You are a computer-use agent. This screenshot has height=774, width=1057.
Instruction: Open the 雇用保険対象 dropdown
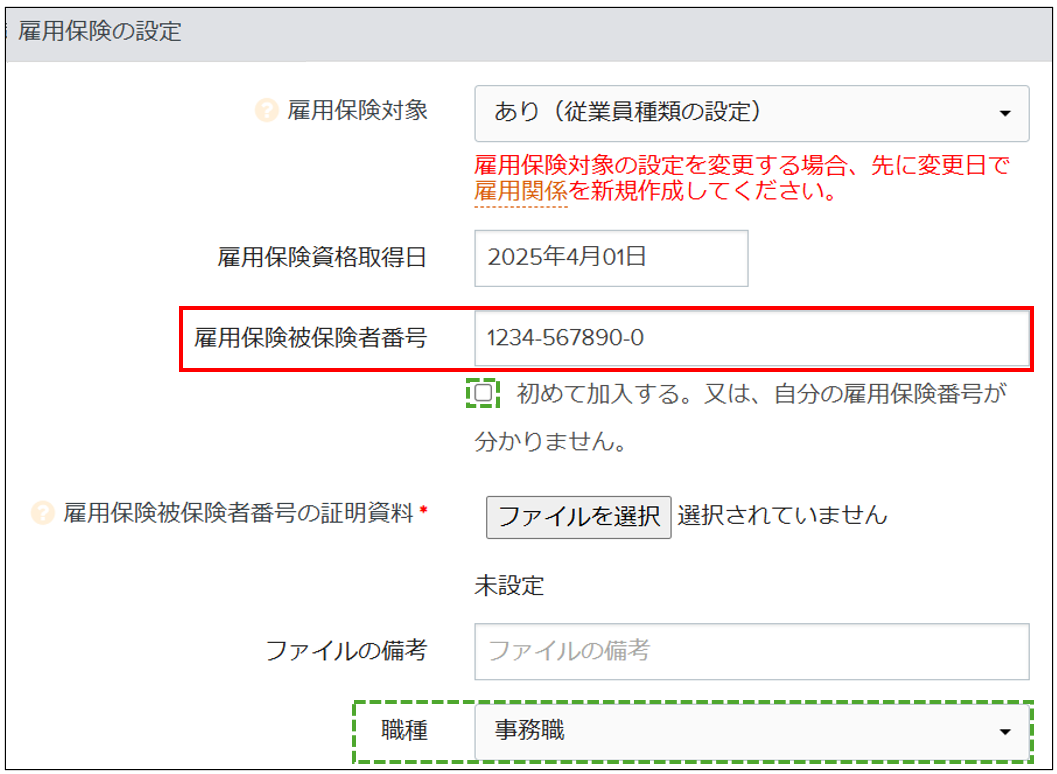[750, 113]
